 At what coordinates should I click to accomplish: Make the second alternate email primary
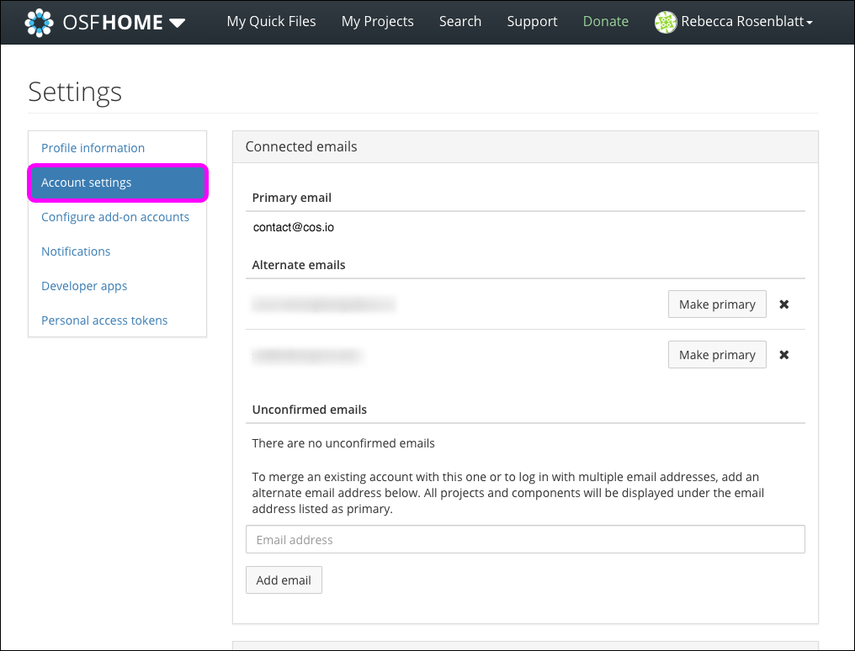pos(717,355)
